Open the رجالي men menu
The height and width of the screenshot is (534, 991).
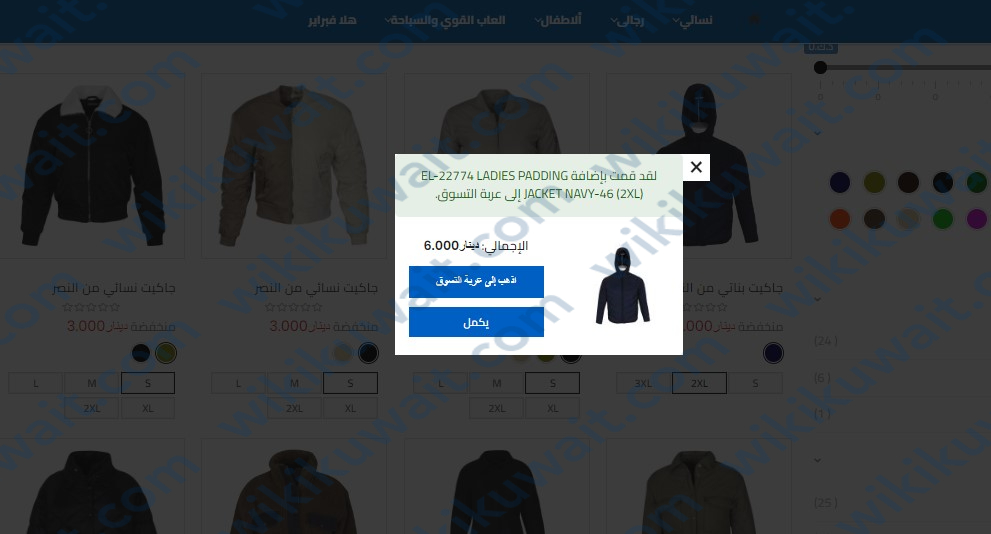tap(627, 20)
